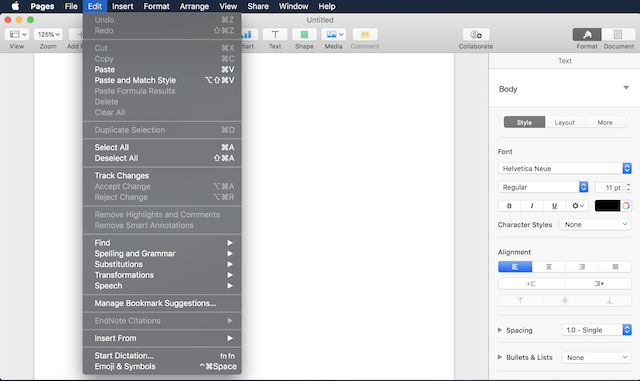Screen dimensions: 640x381
Task: Open the 1.0 - Single spacing dropdown
Action: (597, 330)
